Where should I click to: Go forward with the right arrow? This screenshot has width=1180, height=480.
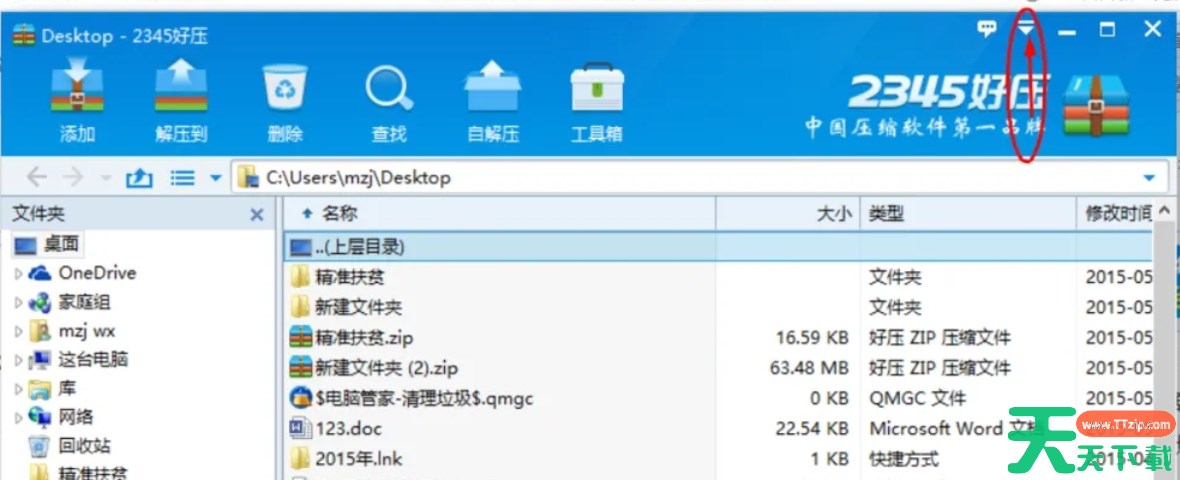pos(73,178)
